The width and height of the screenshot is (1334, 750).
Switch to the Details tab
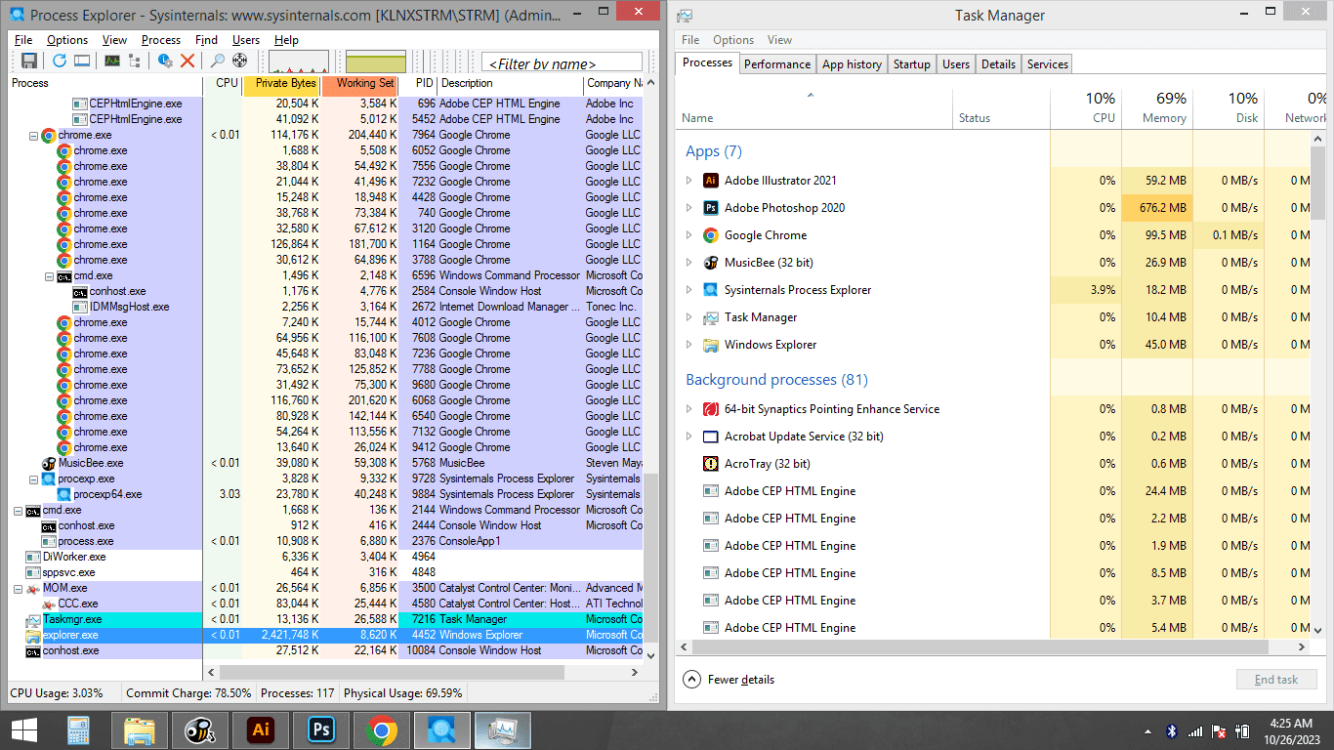click(x=998, y=64)
